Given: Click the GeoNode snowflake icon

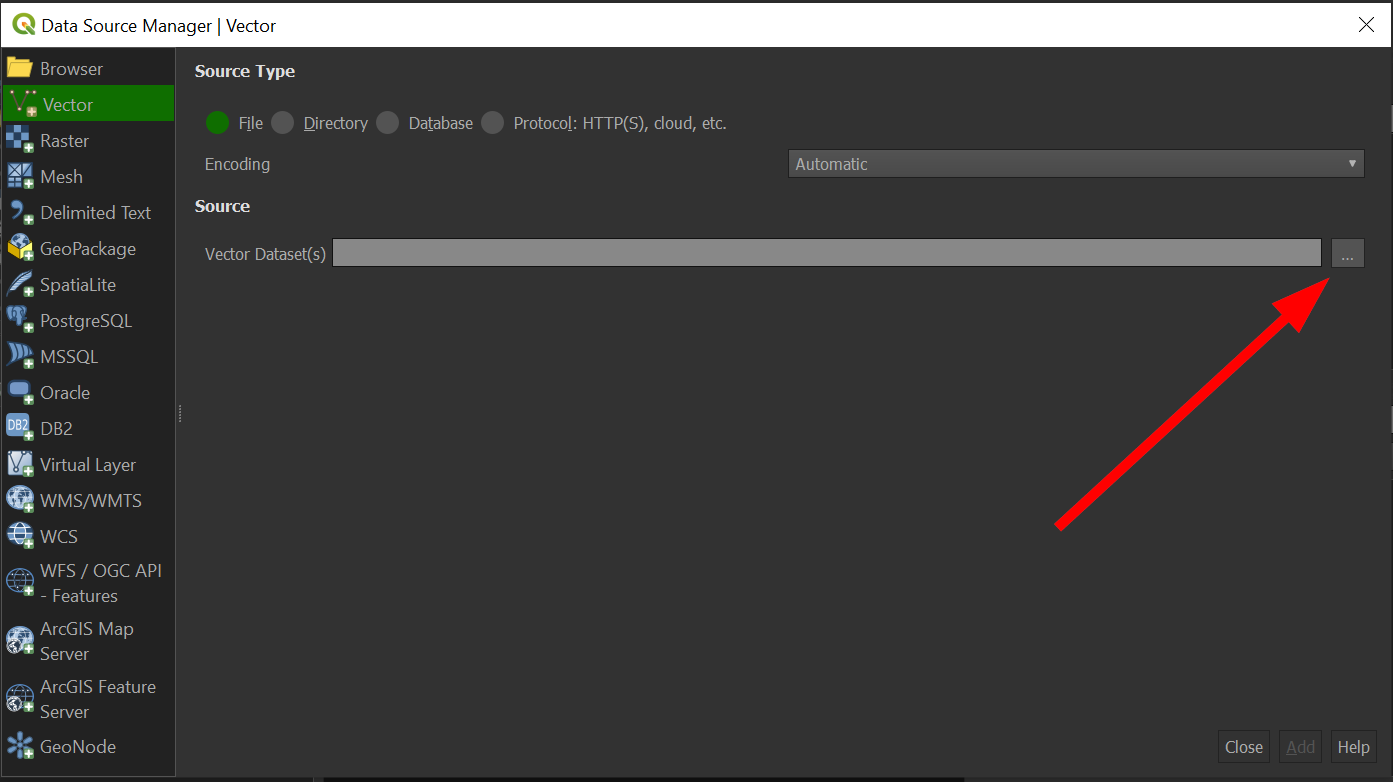Looking at the screenshot, I should point(20,746).
